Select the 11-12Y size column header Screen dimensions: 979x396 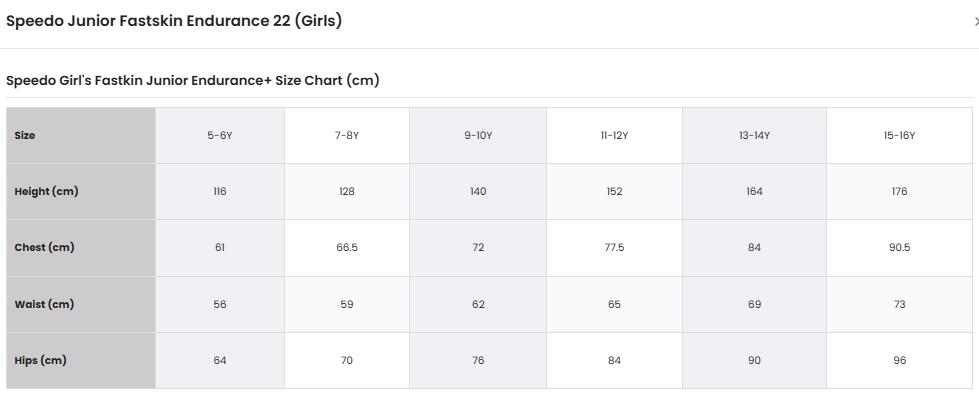tap(614, 136)
